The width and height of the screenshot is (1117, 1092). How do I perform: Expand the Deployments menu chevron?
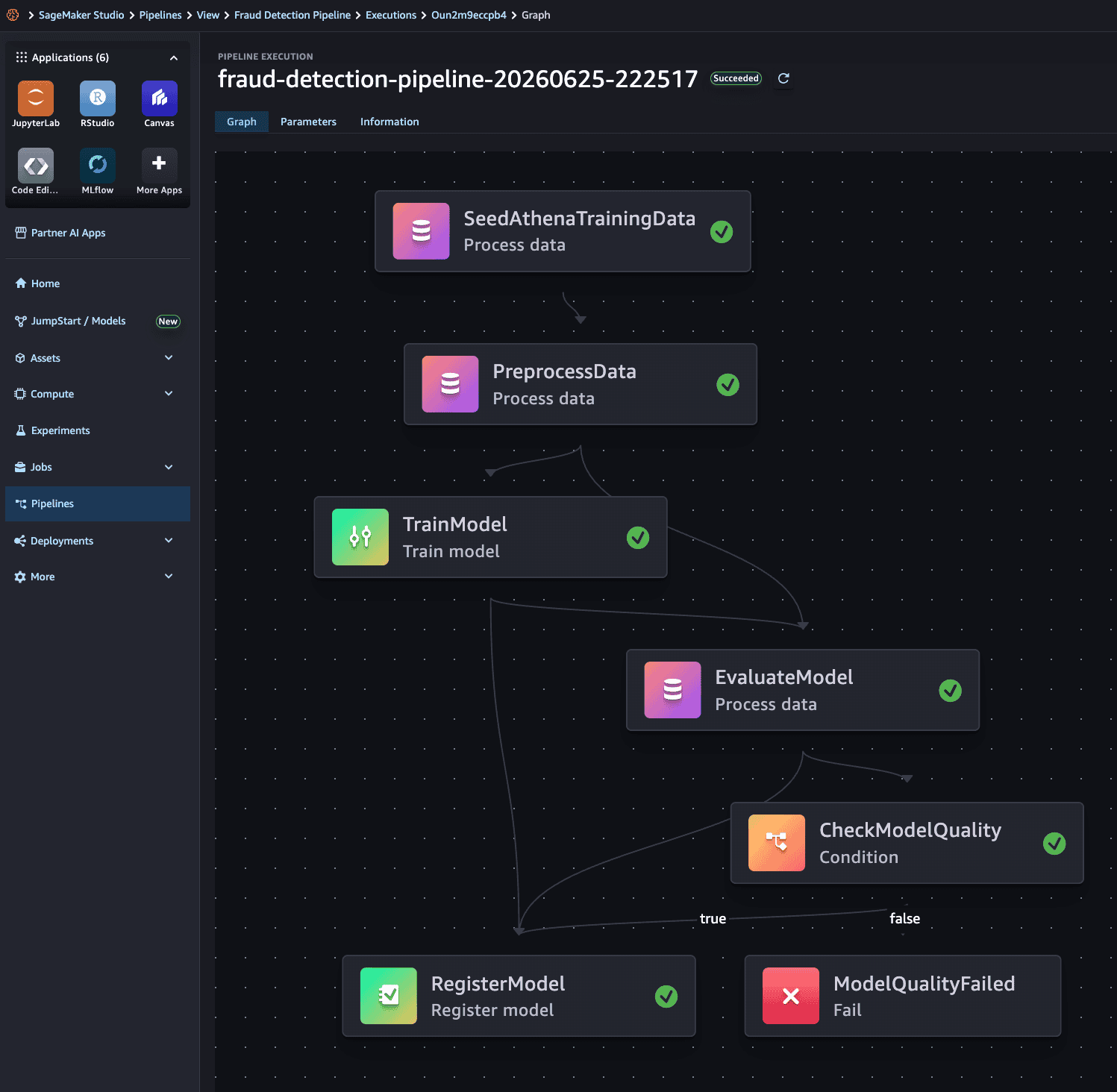coord(169,541)
